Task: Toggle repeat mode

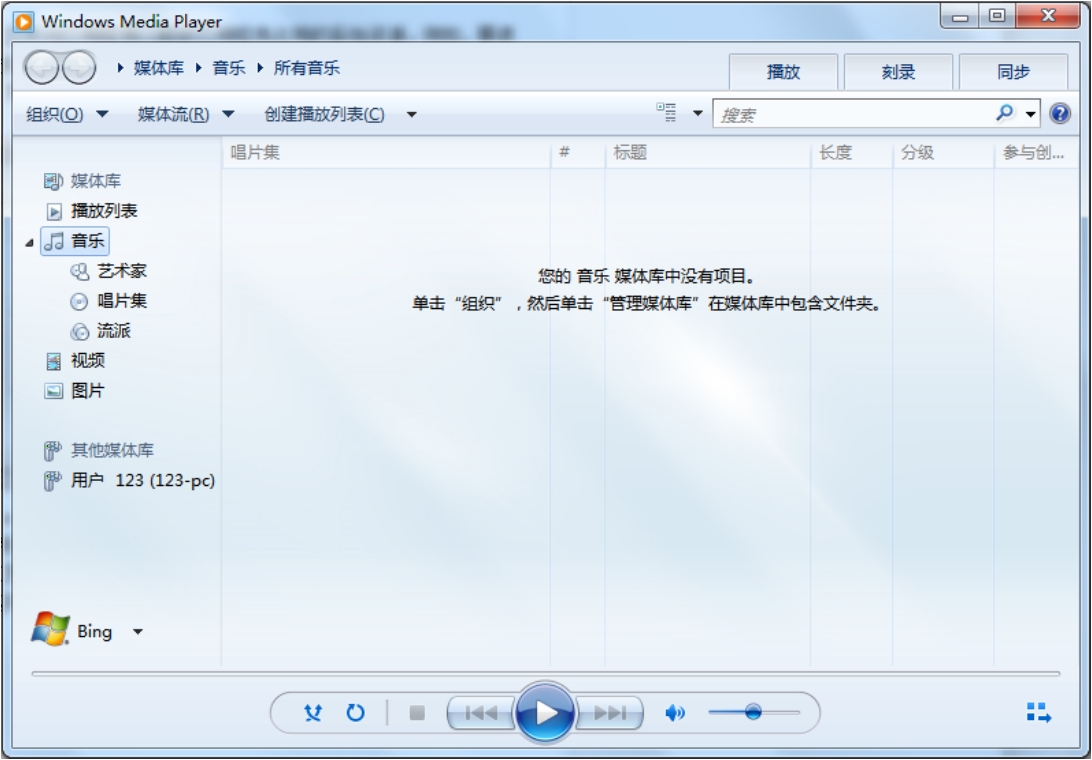Action: click(355, 713)
